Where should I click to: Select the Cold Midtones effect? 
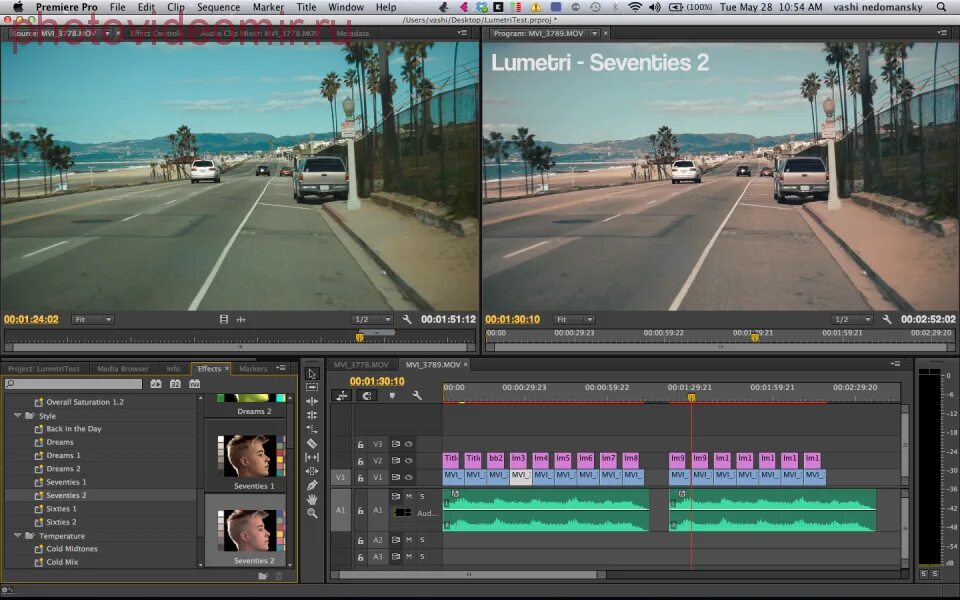pyautogui.click(x=70, y=548)
